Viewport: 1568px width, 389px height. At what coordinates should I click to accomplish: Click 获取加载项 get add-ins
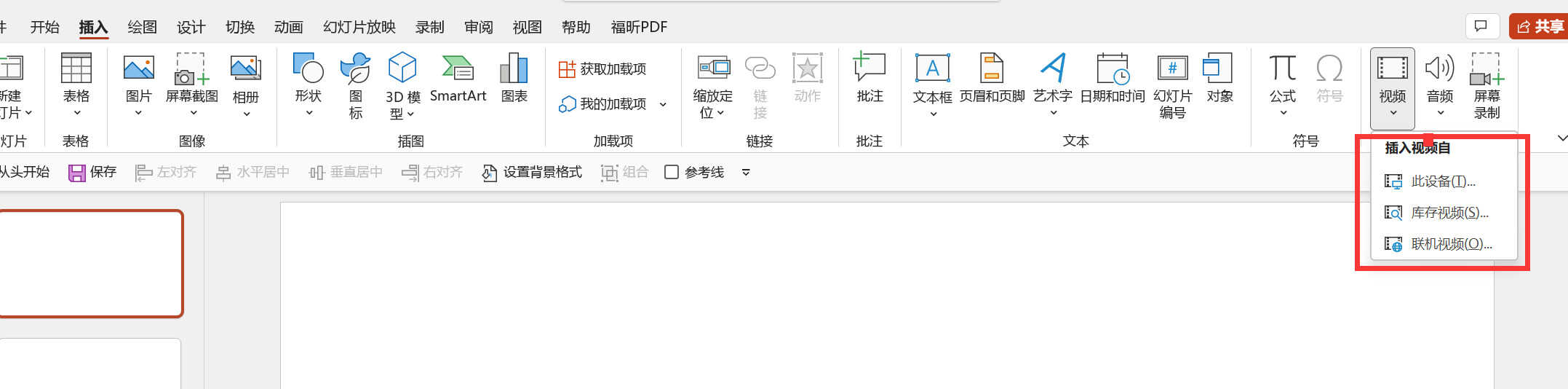point(602,68)
